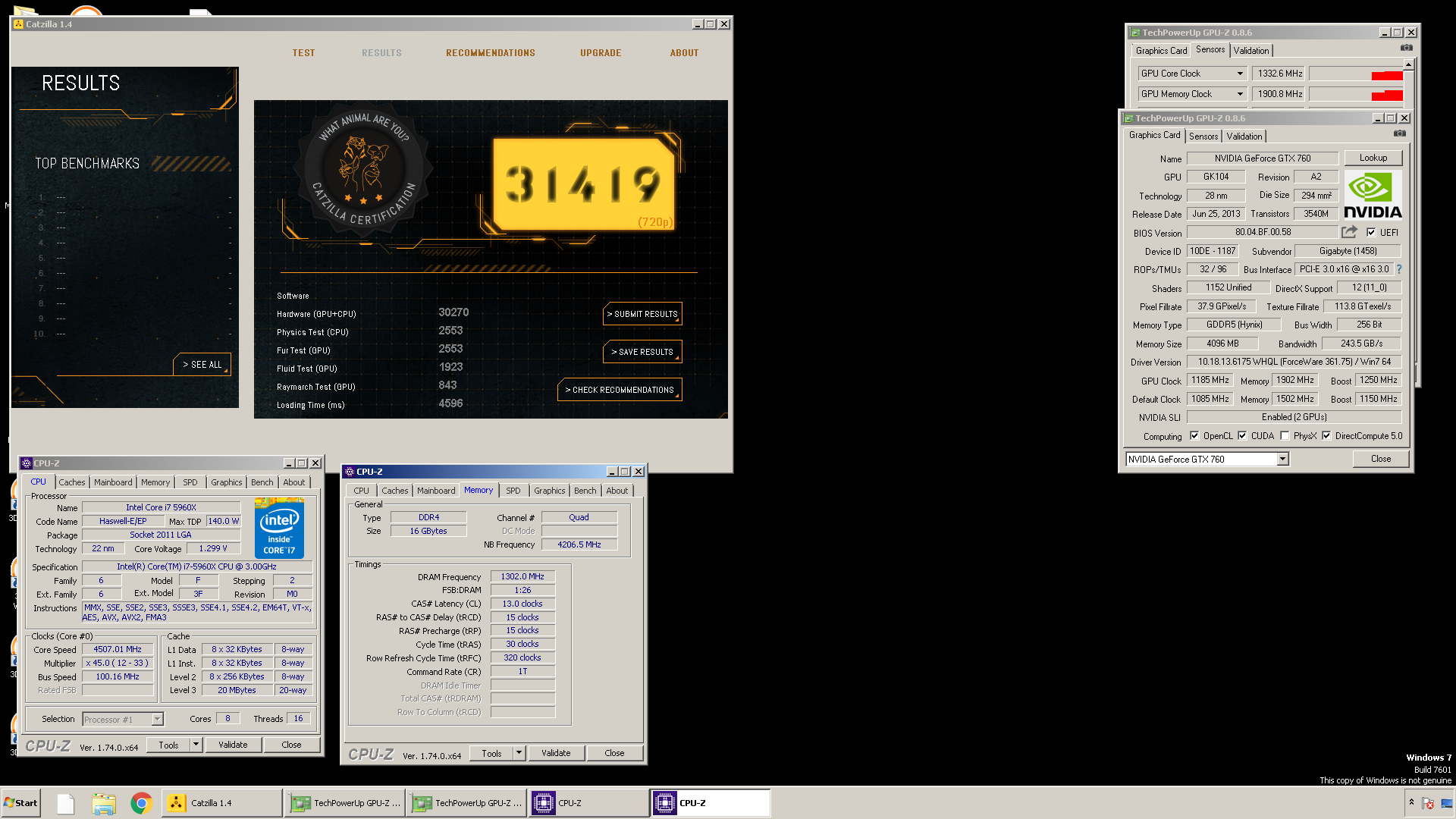Click the Lookup button in GPU-Z

coord(1373,158)
